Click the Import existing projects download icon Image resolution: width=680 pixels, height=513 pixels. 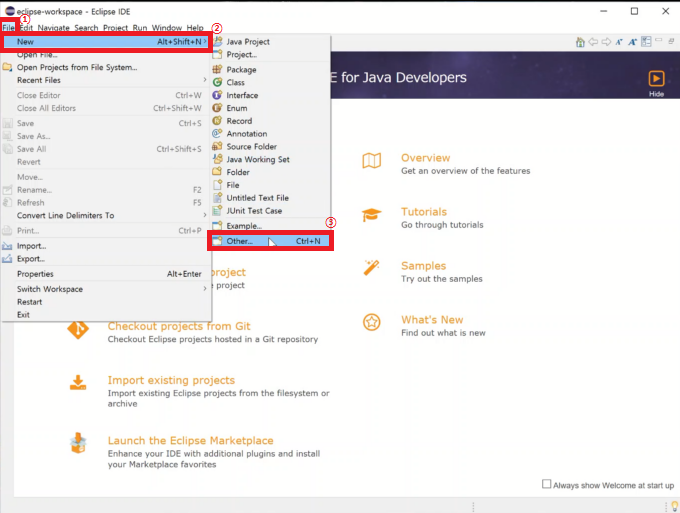tap(78, 383)
